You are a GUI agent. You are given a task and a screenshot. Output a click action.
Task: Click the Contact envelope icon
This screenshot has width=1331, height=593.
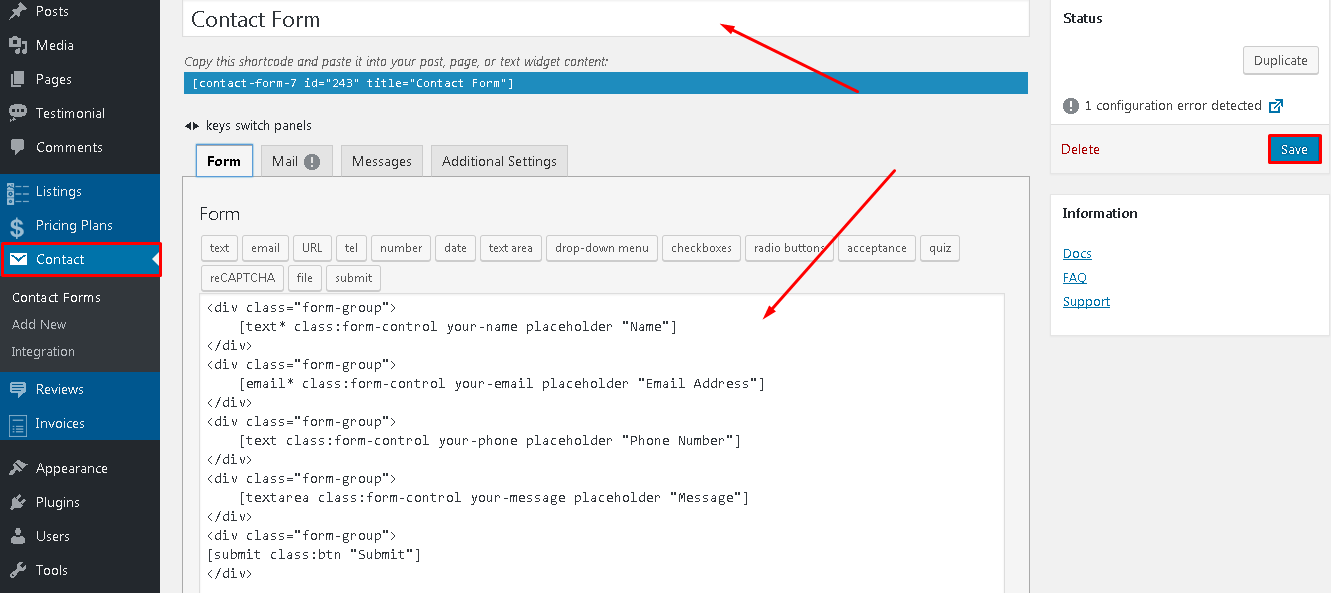[18, 259]
